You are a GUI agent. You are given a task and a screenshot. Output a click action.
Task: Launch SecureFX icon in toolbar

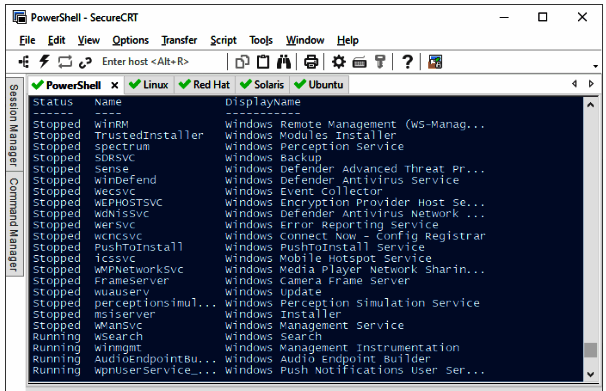point(435,62)
